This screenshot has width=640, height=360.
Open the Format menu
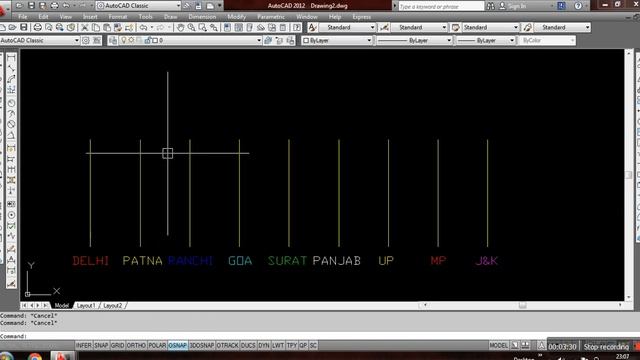point(118,17)
